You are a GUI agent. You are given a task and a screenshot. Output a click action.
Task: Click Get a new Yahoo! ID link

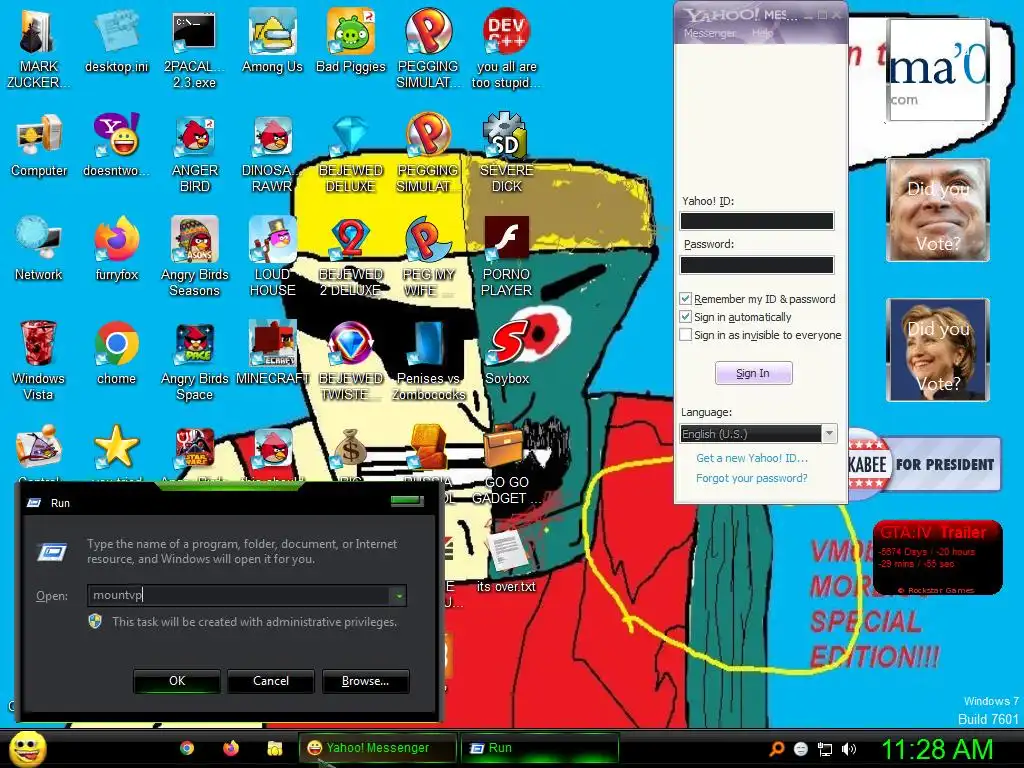pyautogui.click(x=752, y=458)
